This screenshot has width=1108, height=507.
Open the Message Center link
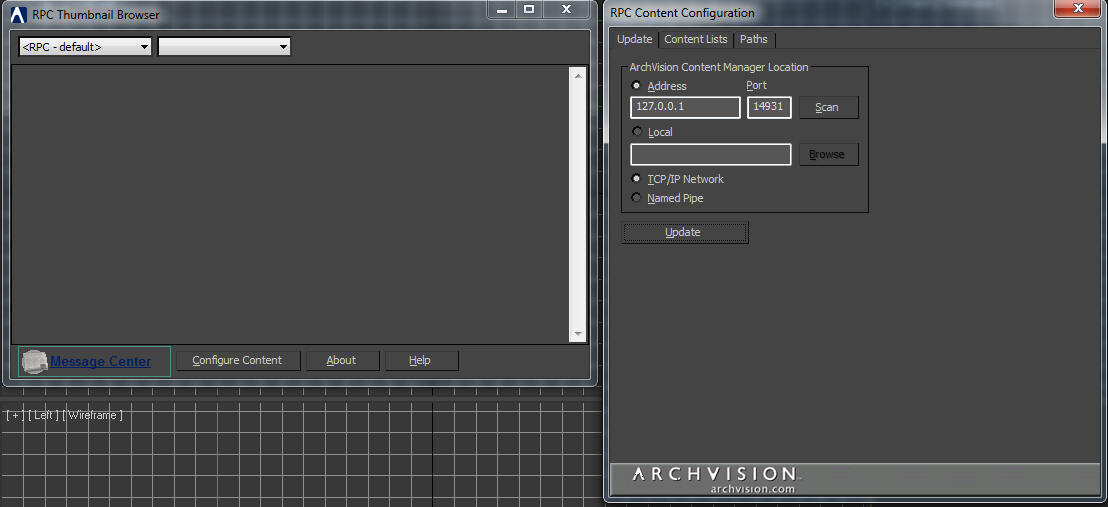coord(100,361)
